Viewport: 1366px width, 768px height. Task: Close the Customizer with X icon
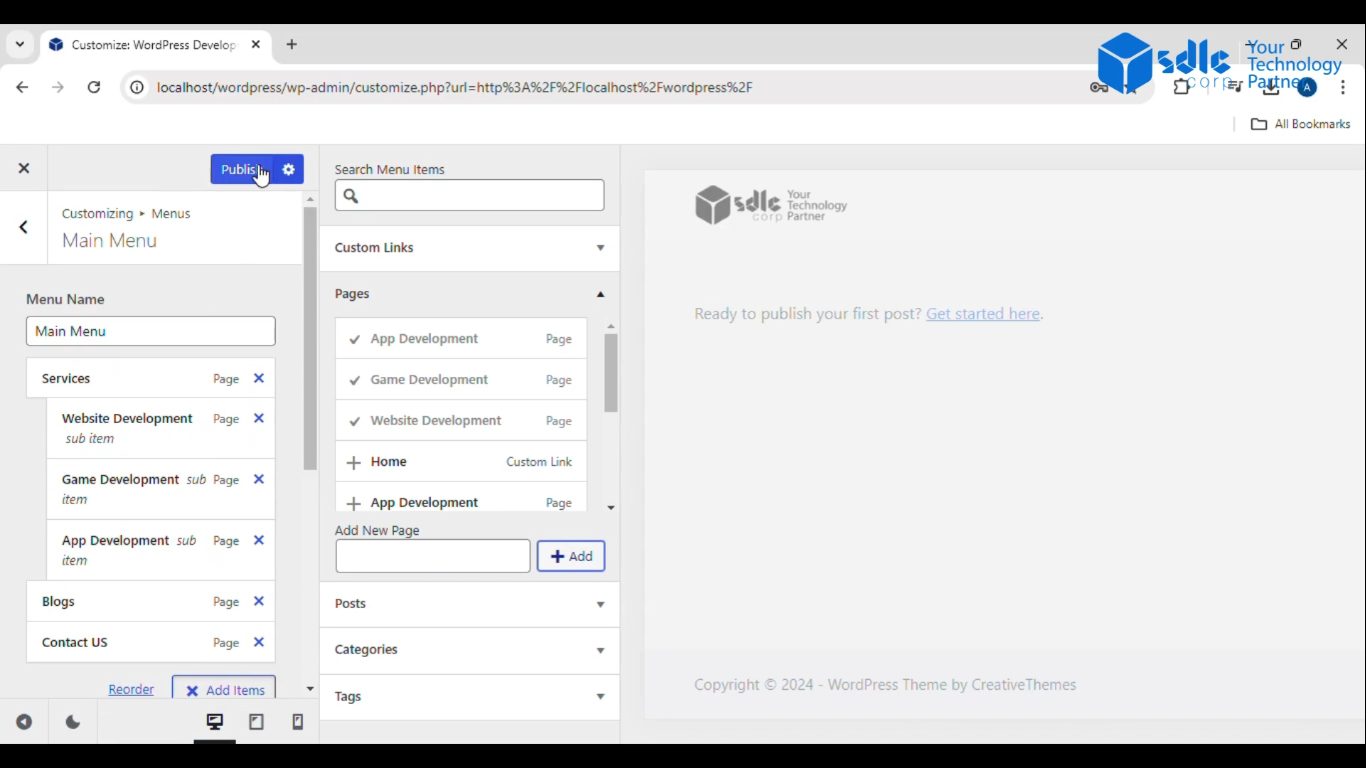click(24, 168)
